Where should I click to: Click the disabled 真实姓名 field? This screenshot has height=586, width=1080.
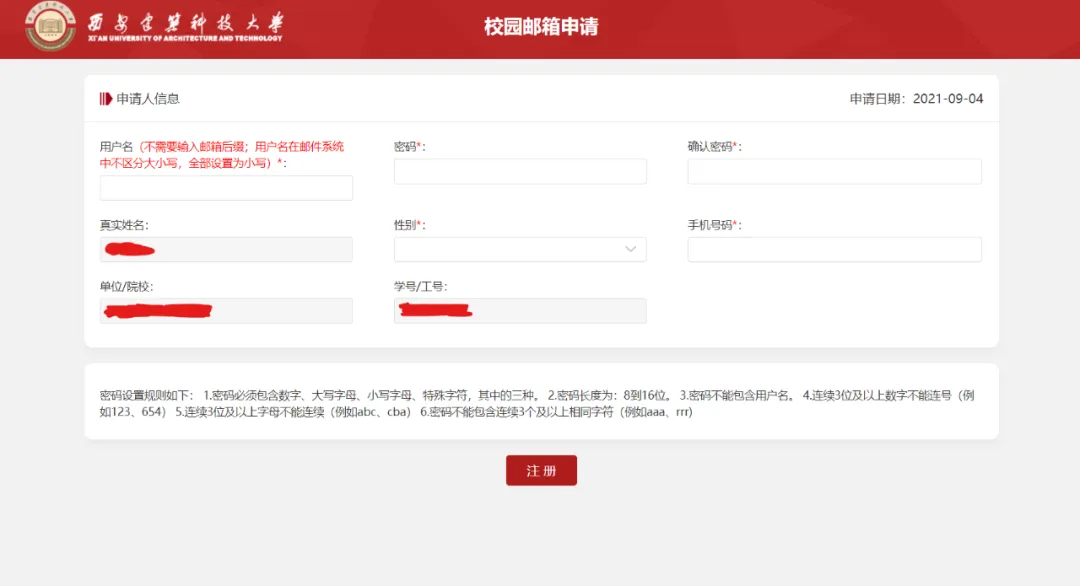point(226,249)
